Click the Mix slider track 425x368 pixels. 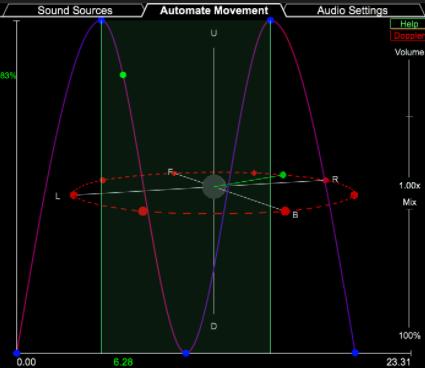(410, 267)
